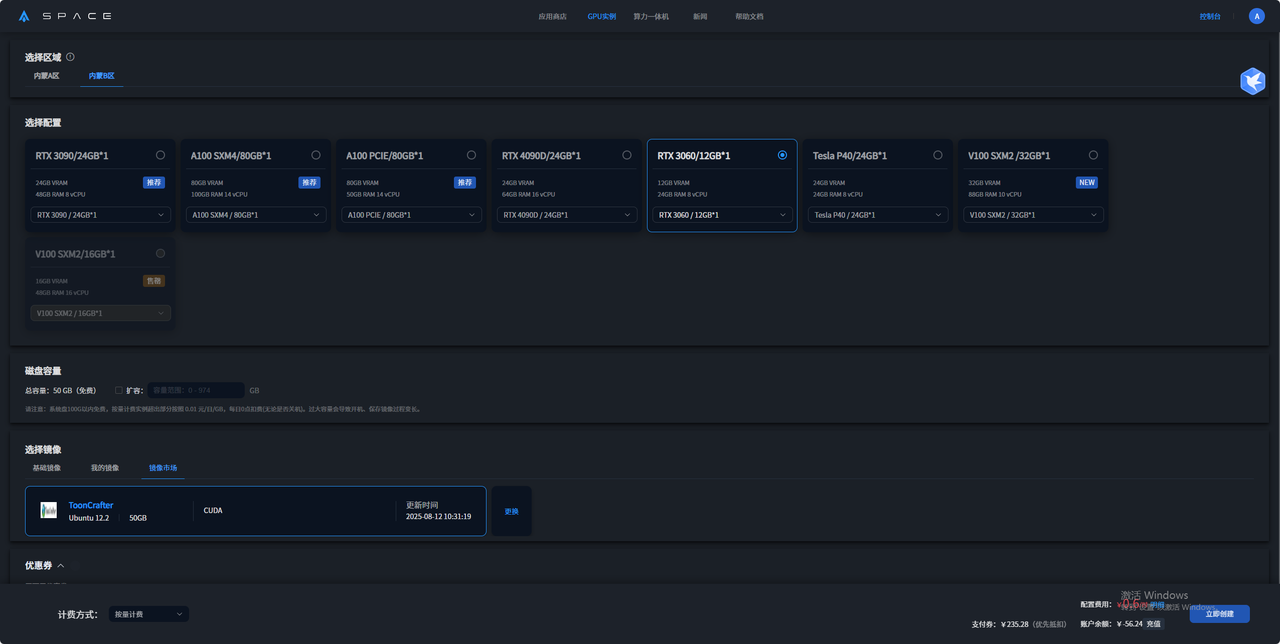
Task: Open the 控制台 console link
Action: tap(1210, 16)
